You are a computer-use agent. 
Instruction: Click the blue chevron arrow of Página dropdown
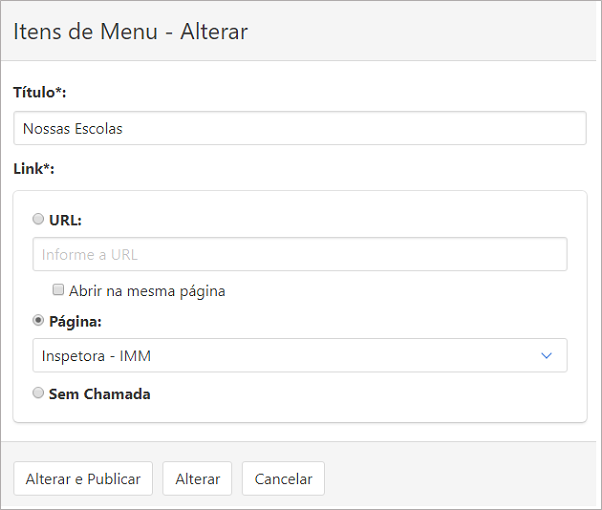click(x=546, y=356)
